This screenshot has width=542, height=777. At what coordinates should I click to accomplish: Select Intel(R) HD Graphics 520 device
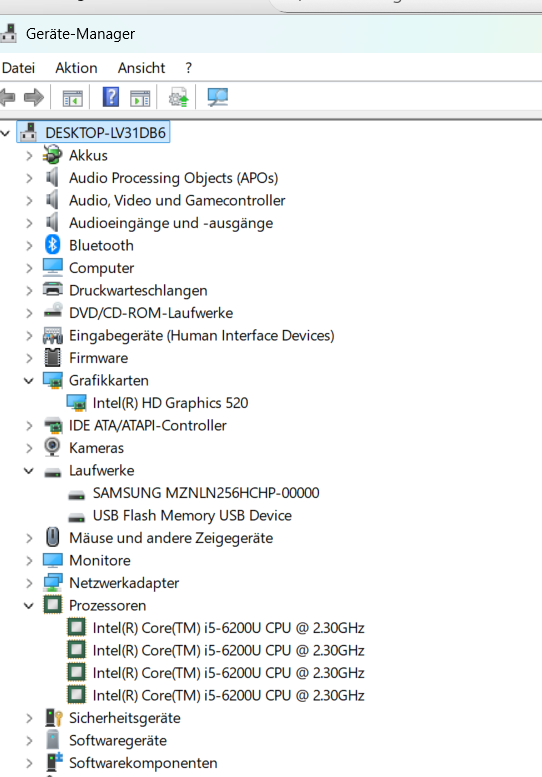point(170,403)
